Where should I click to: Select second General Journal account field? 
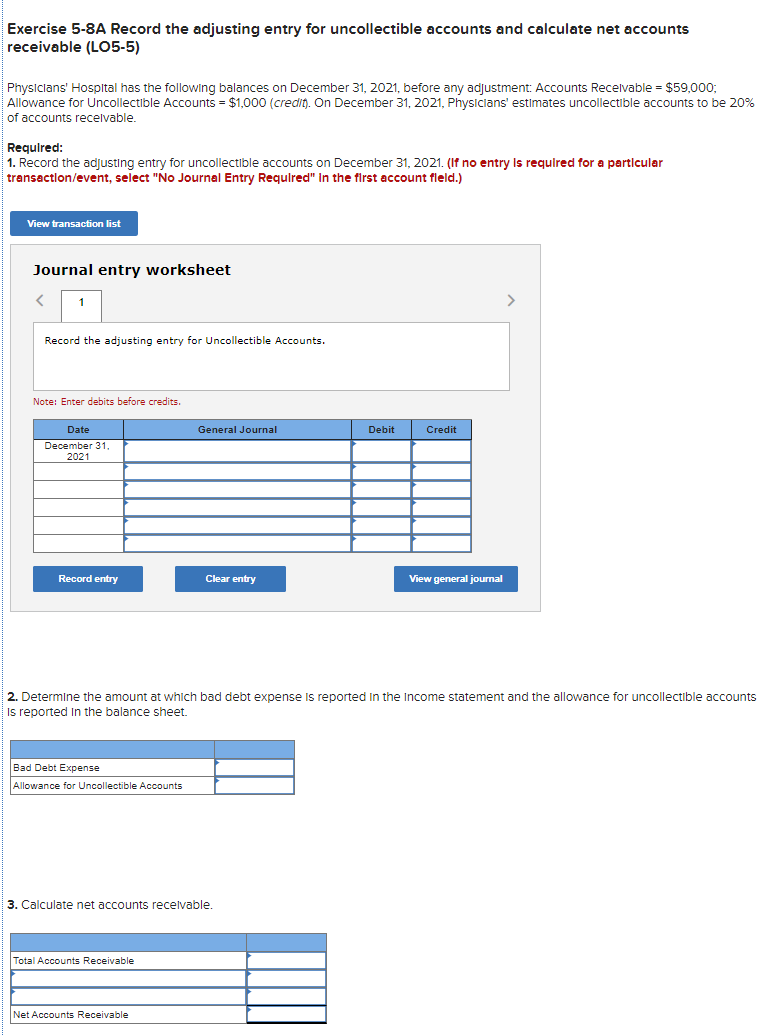[x=237, y=472]
